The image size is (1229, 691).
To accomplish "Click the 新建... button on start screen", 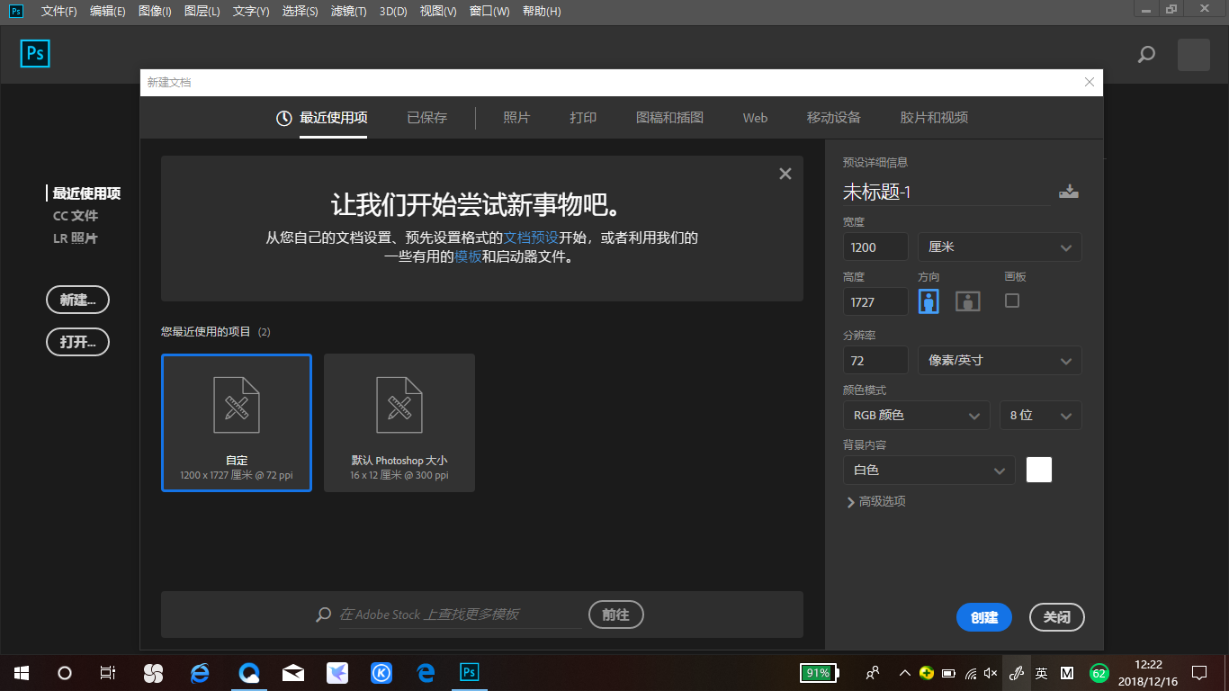I will pos(78,299).
